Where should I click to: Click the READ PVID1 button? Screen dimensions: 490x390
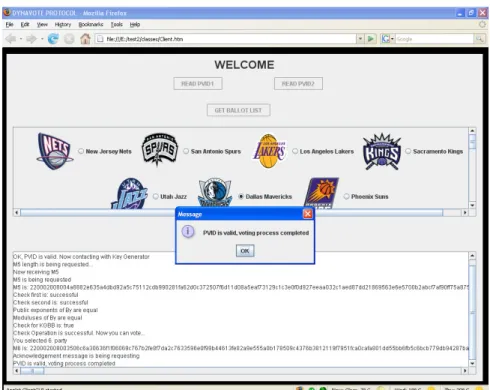(x=198, y=84)
